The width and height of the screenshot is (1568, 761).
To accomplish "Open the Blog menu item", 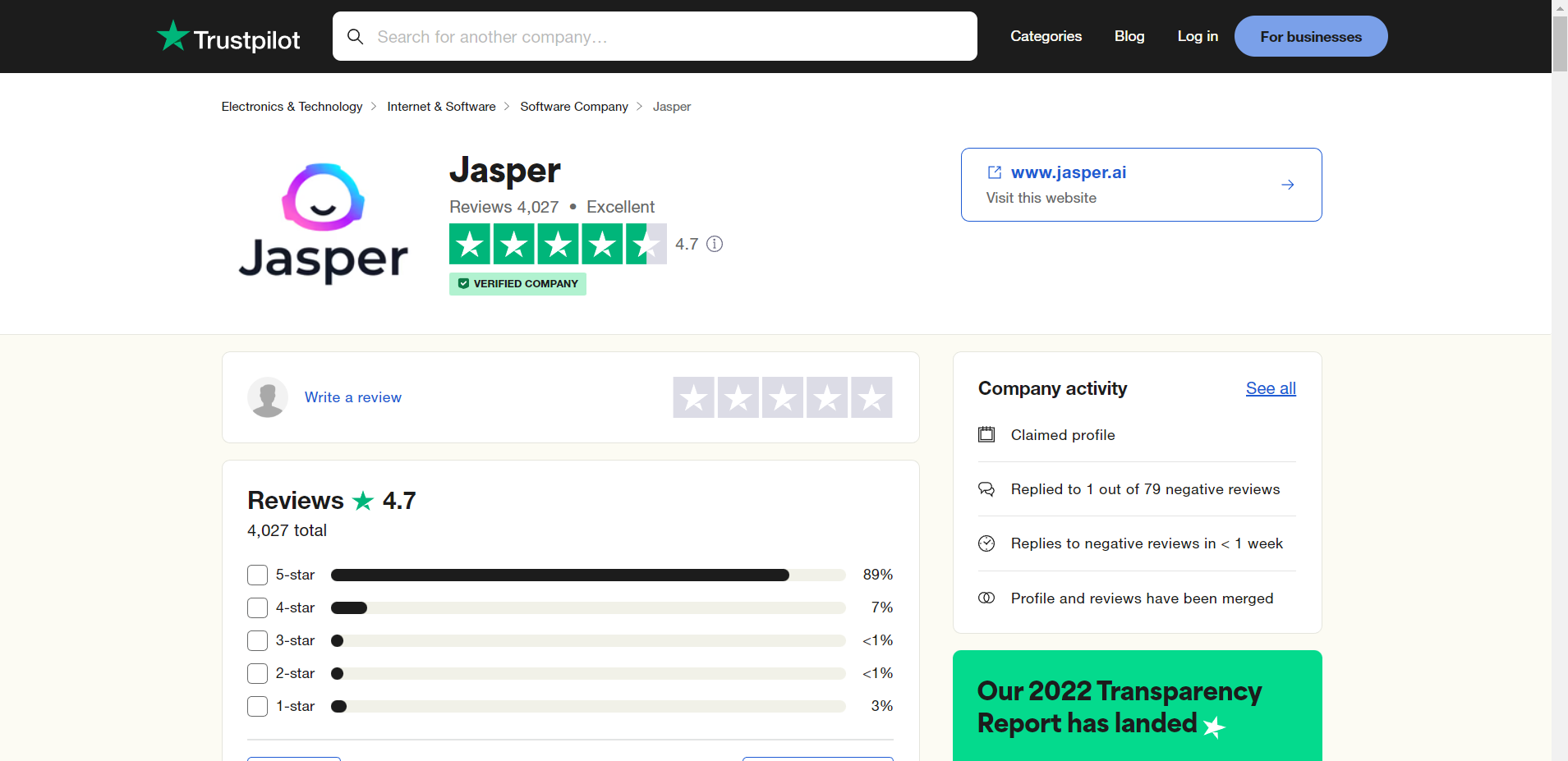I will coord(1129,36).
